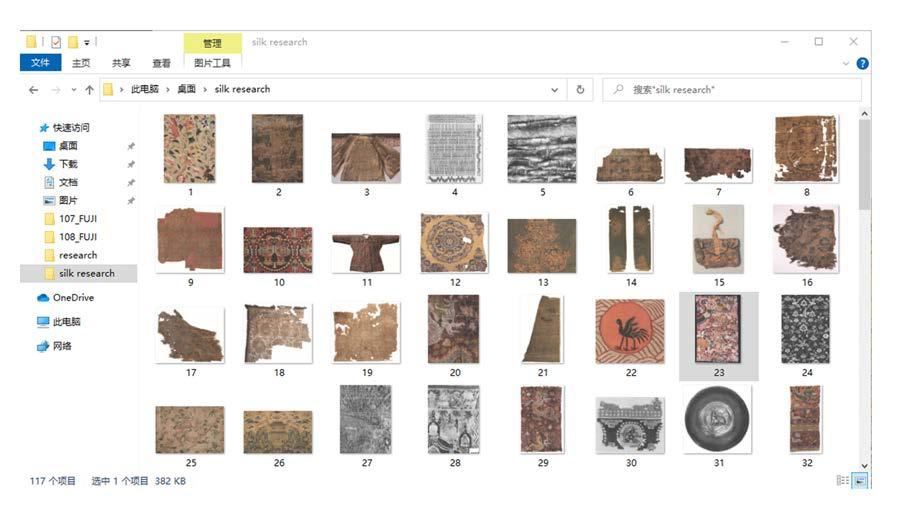This screenshot has width=914, height=518.
Task: Select image thumbnail 24
Action: [x=806, y=329]
